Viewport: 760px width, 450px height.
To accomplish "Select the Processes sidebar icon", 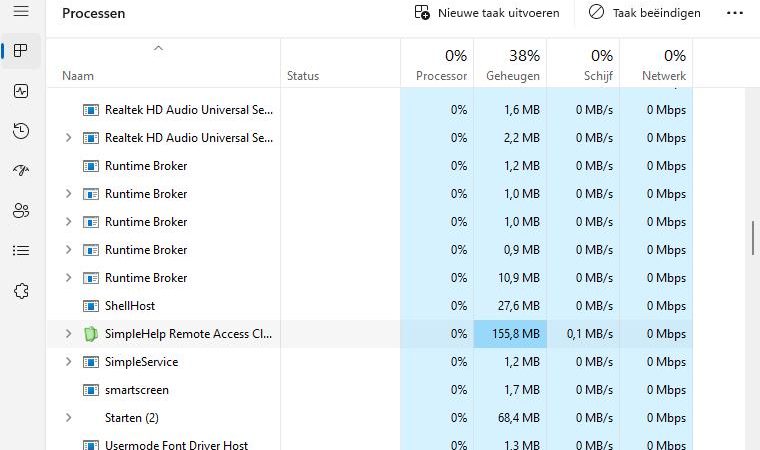I will click(21, 51).
